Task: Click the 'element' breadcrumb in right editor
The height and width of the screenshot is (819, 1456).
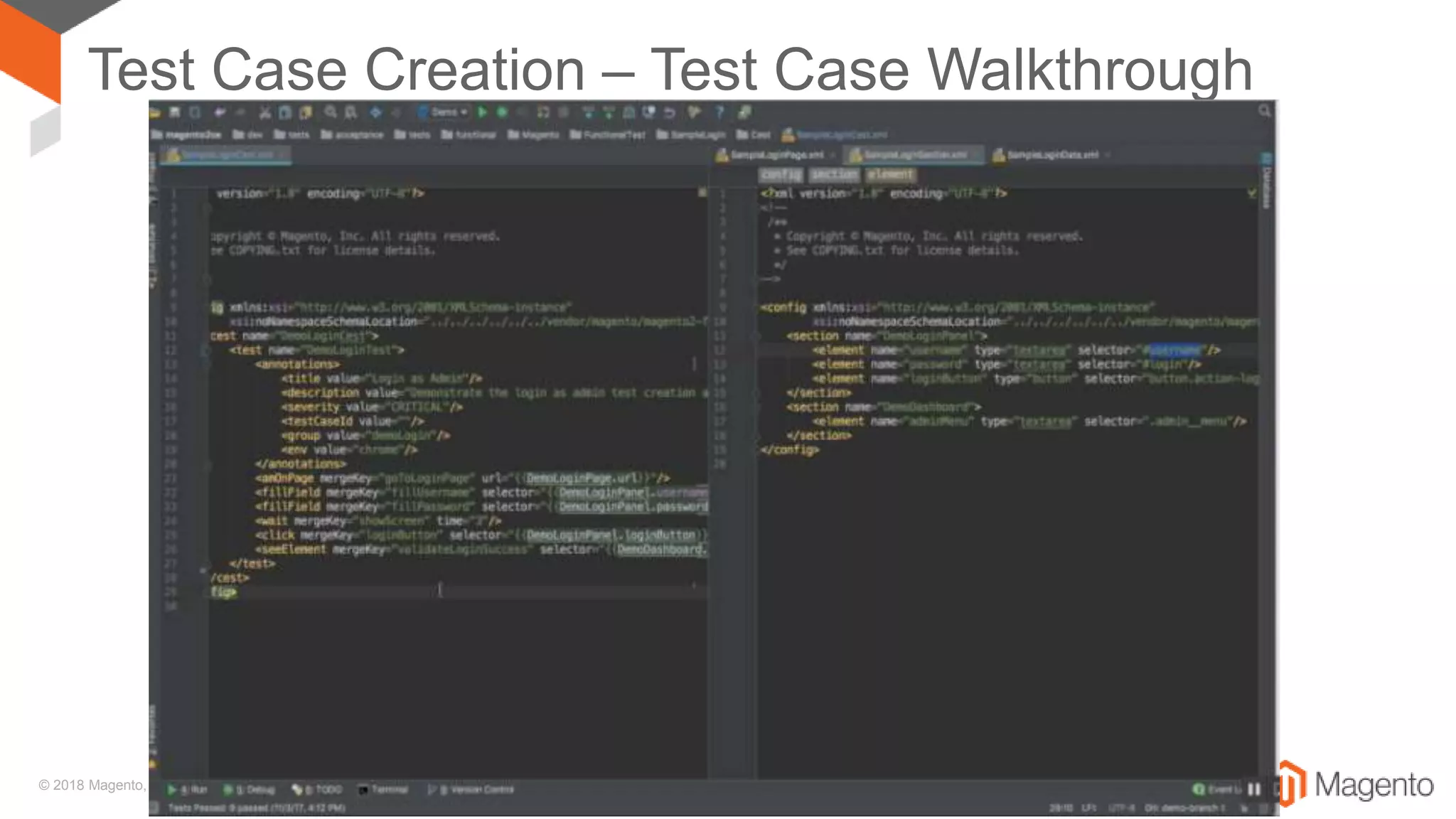Action: (889, 174)
